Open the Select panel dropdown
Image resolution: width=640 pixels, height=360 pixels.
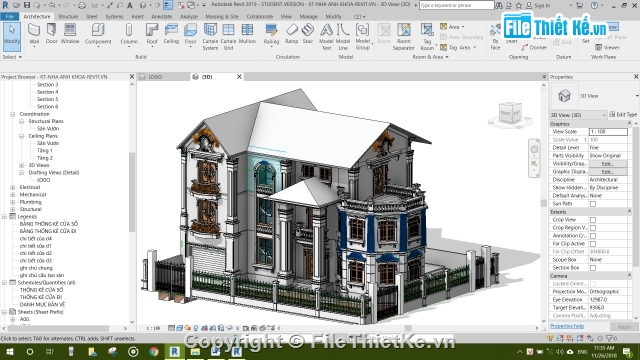point(12,57)
